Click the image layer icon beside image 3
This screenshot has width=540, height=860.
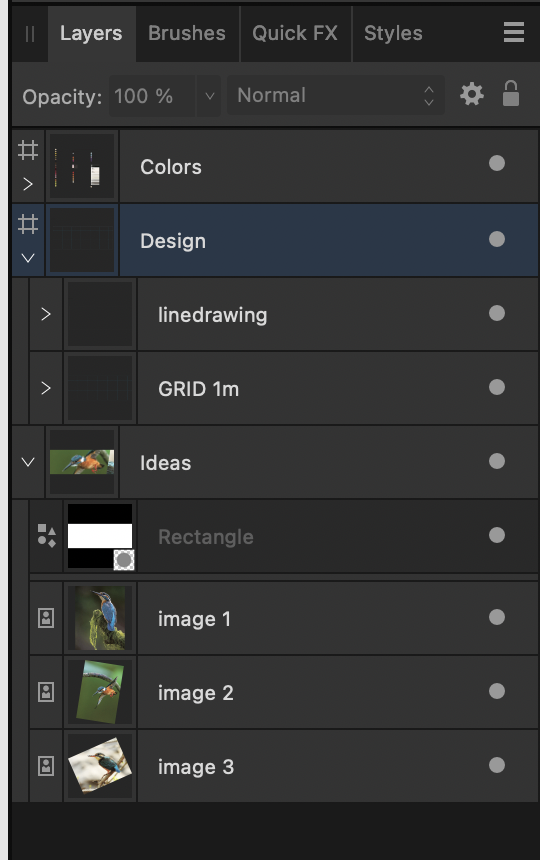tap(46, 766)
